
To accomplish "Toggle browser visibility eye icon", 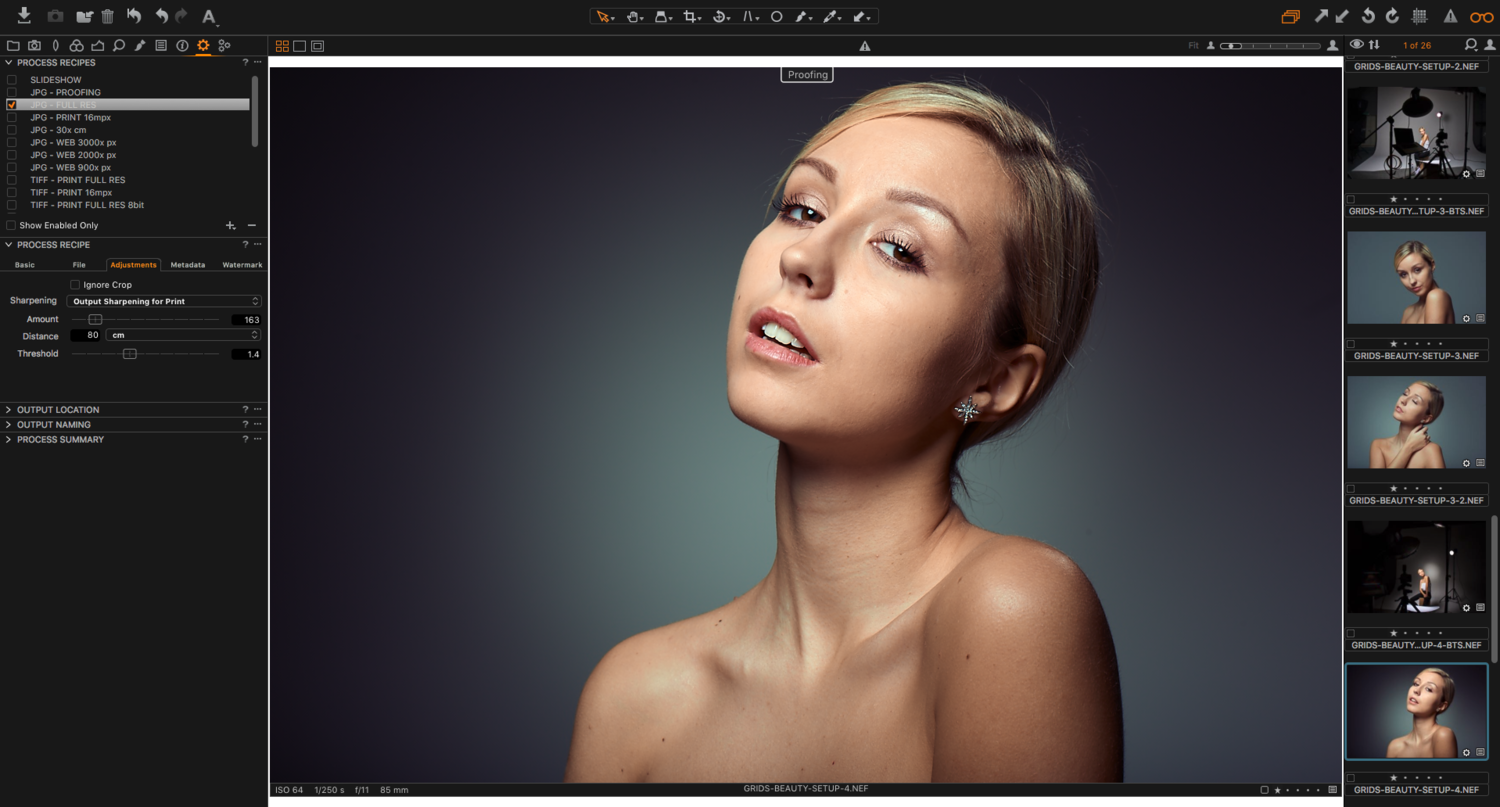I will point(1357,45).
